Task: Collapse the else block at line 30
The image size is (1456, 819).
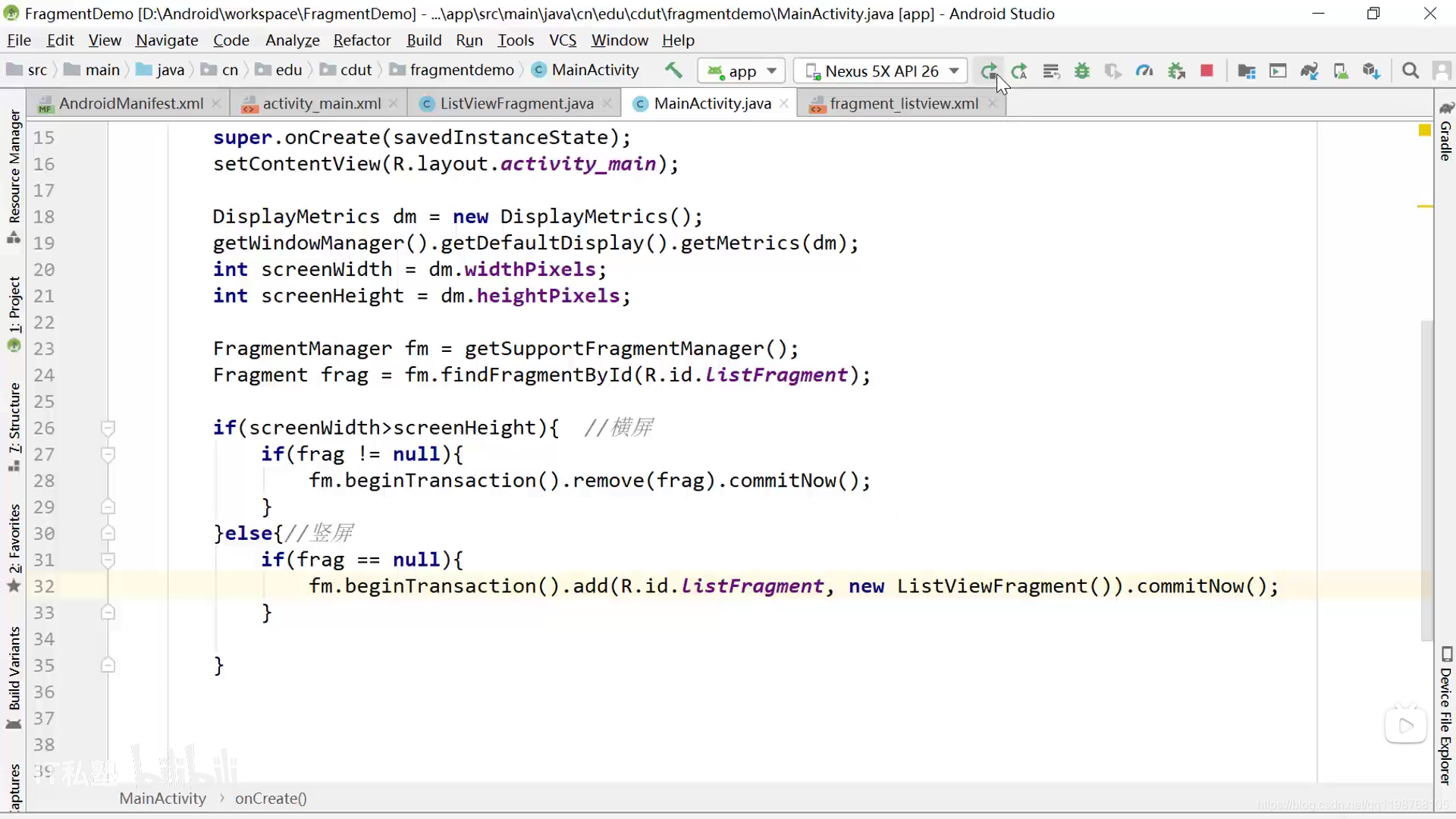Action: [108, 534]
